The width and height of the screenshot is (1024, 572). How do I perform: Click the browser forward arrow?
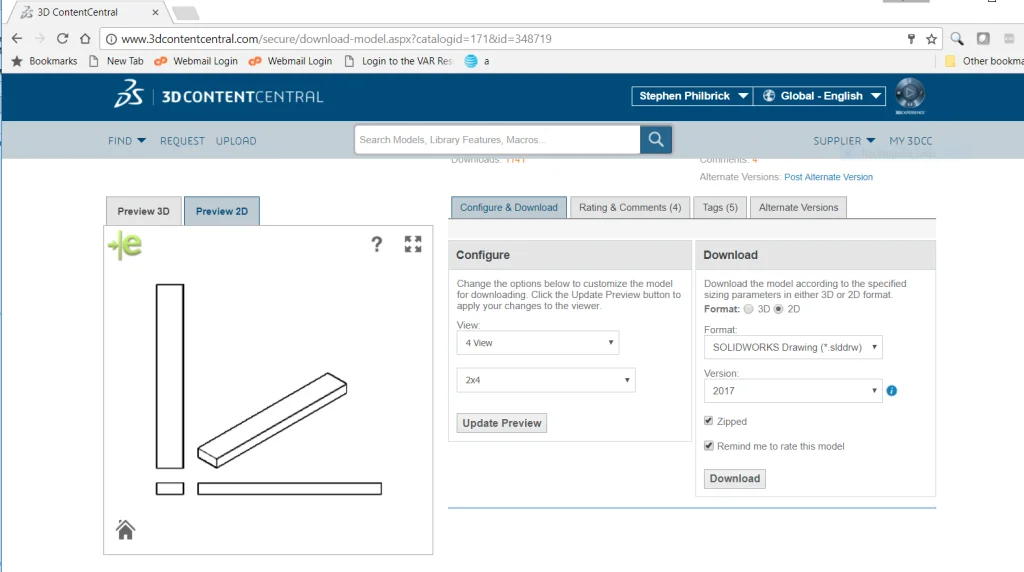(40, 39)
